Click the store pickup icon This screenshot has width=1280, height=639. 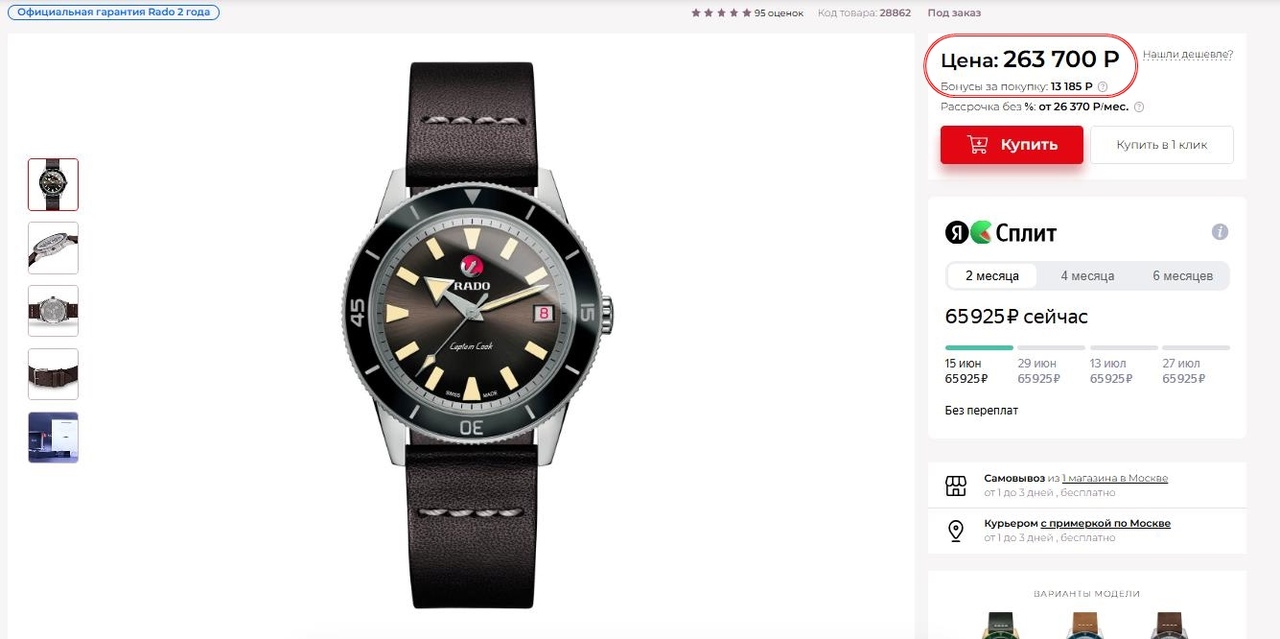tap(956, 486)
